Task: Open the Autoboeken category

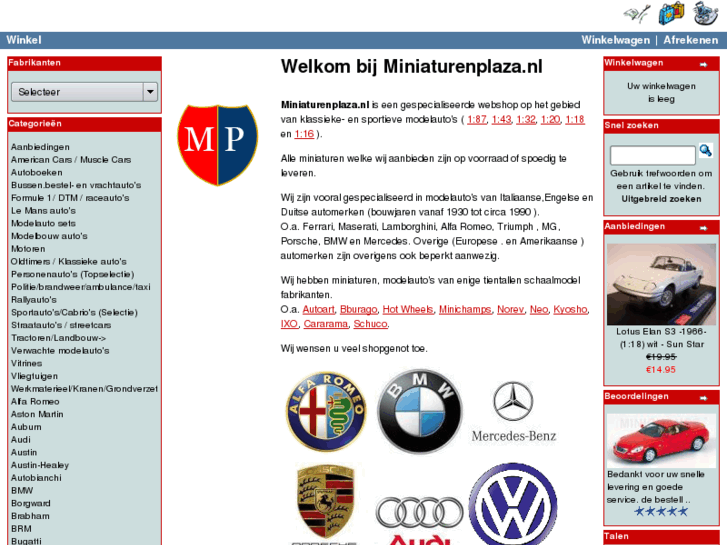Action: click(x=37, y=173)
